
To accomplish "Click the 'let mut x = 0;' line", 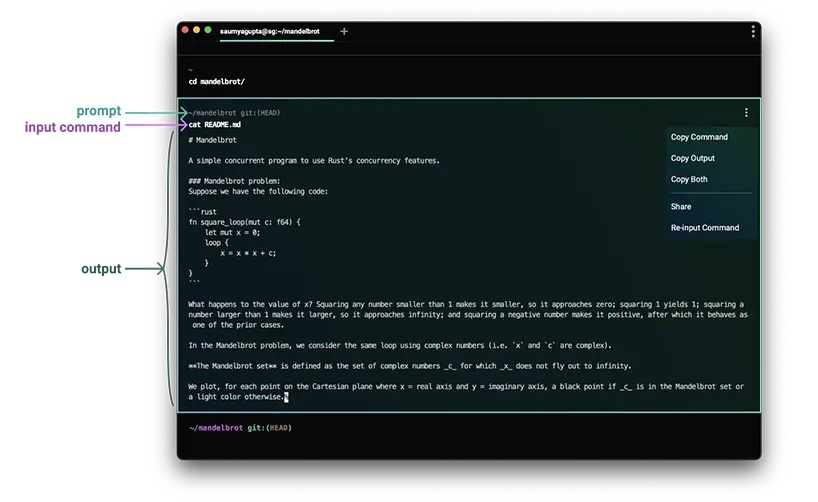I will [x=232, y=232].
